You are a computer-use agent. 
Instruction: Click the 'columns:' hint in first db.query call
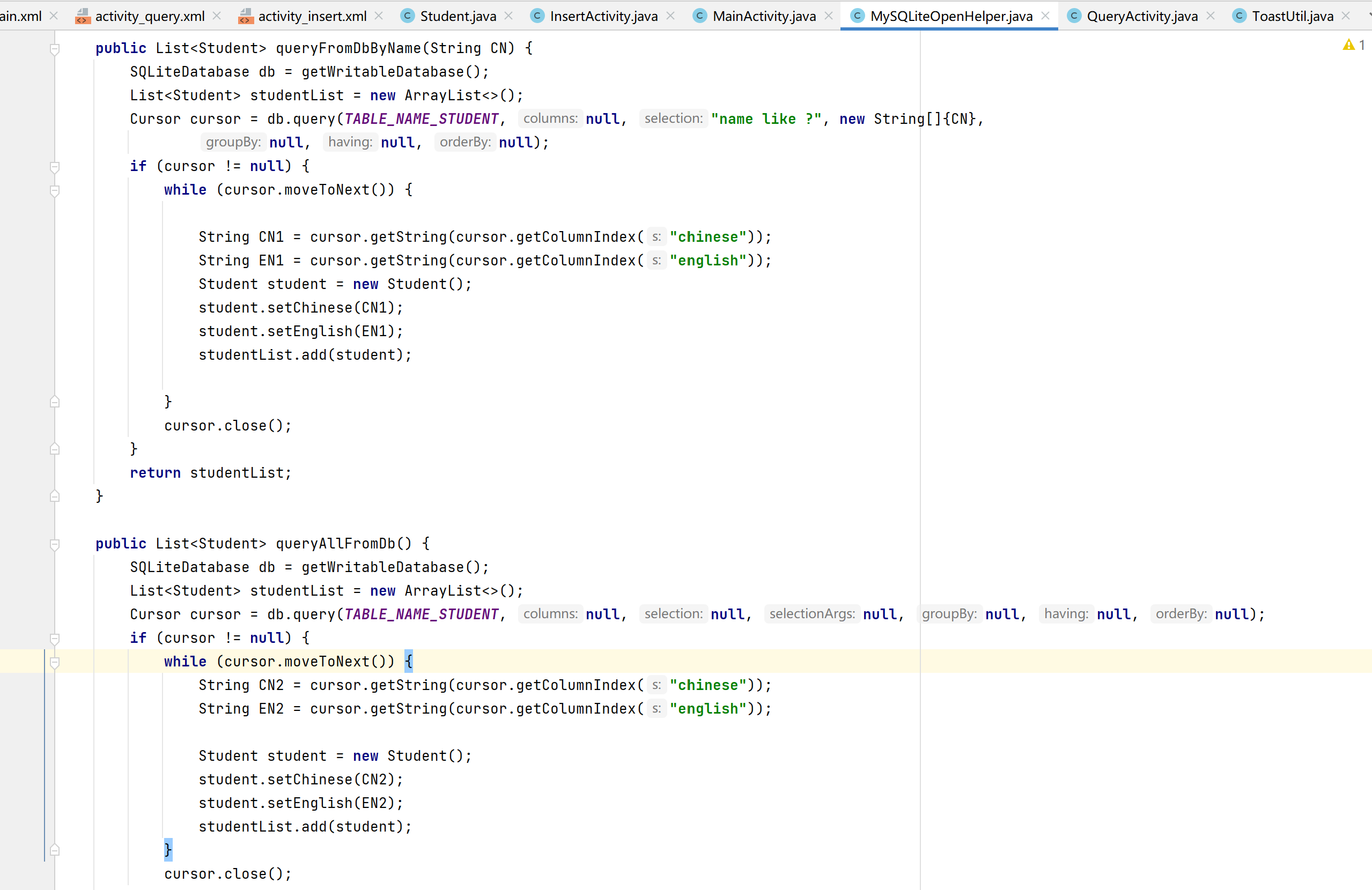550,118
